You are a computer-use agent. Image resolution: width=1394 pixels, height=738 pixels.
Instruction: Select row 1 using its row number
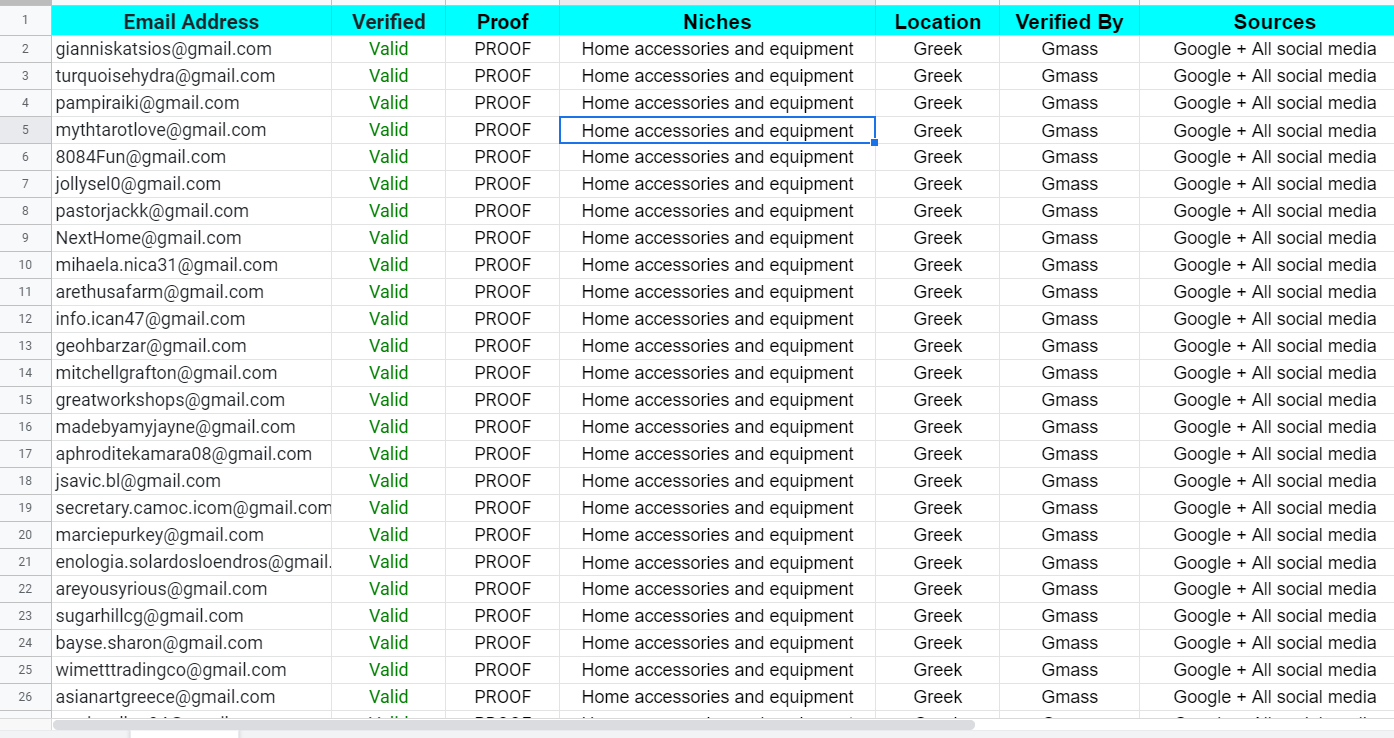point(25,21)
